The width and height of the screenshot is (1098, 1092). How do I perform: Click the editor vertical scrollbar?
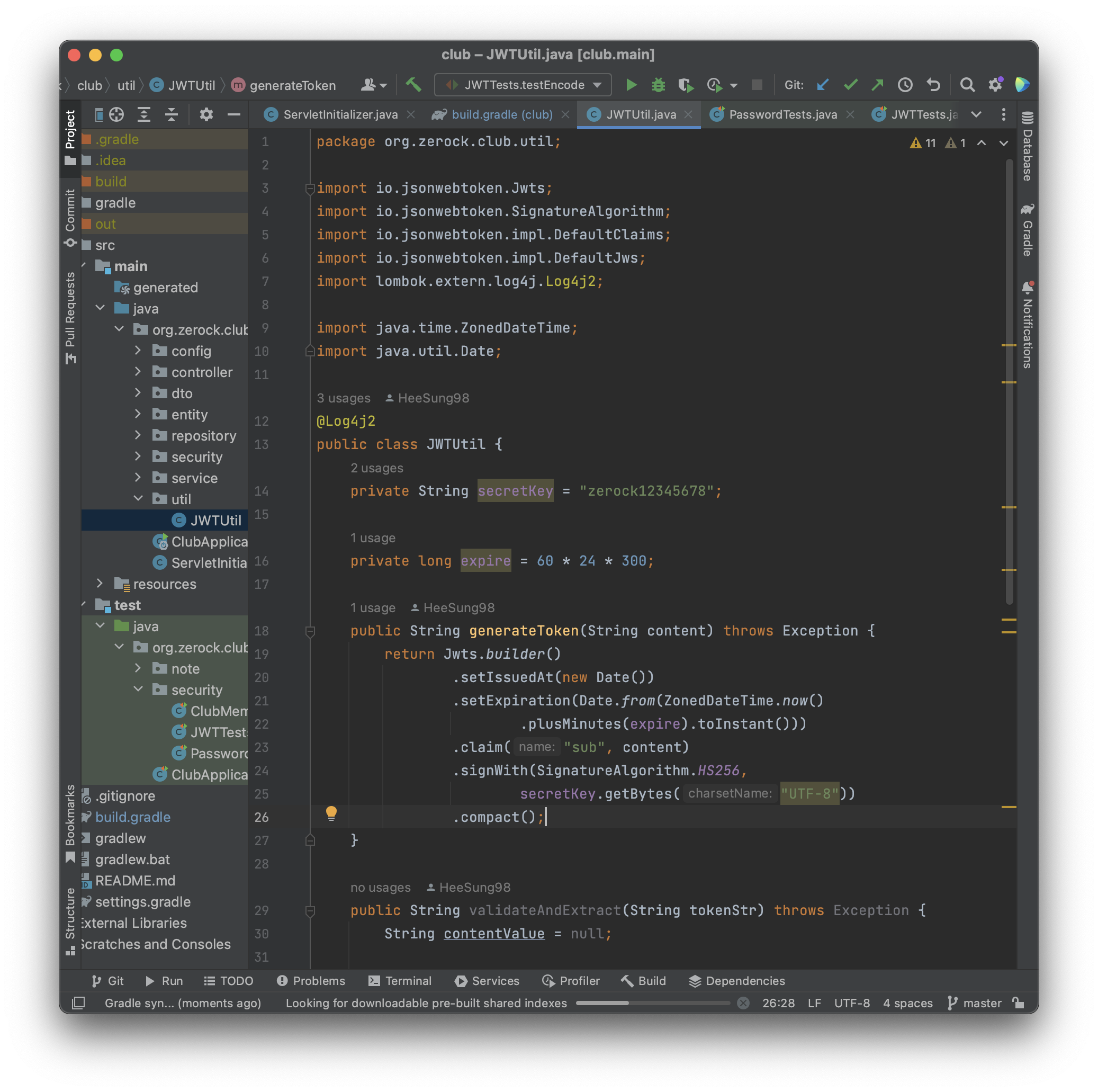click(x=1010, y=381)
